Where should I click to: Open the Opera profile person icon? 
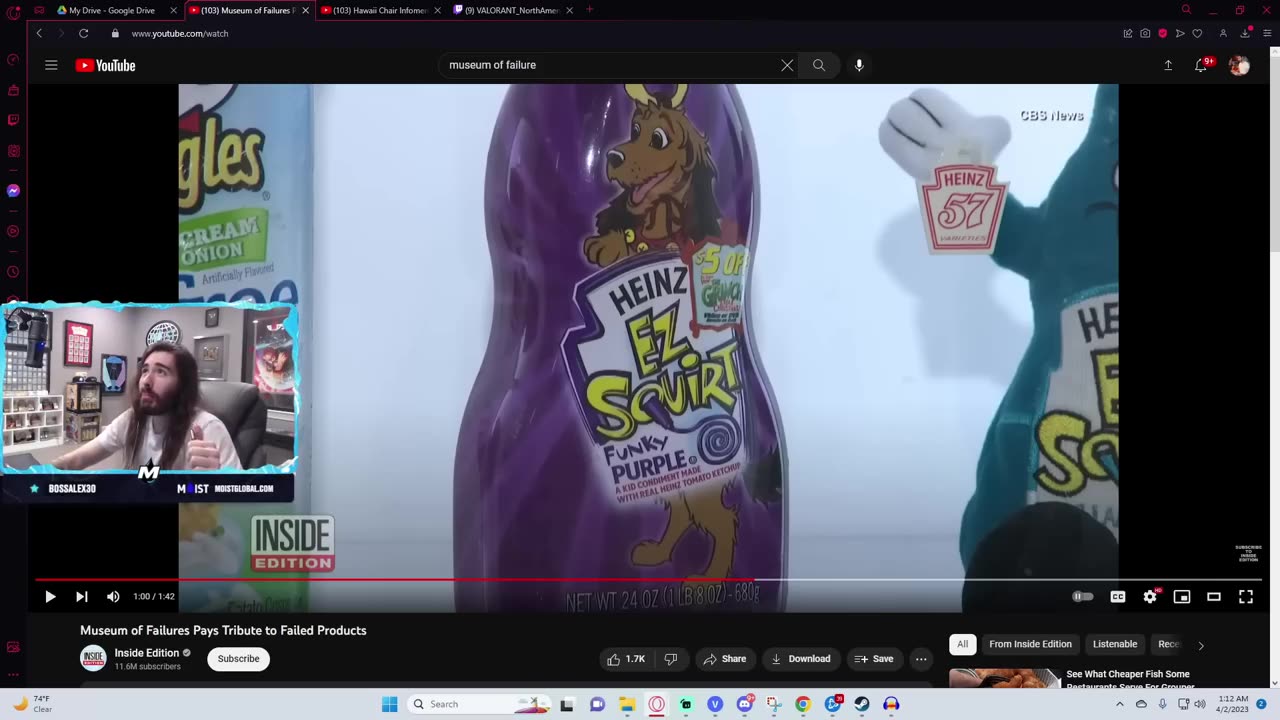pyautogui.click(x=1223, y=33)
